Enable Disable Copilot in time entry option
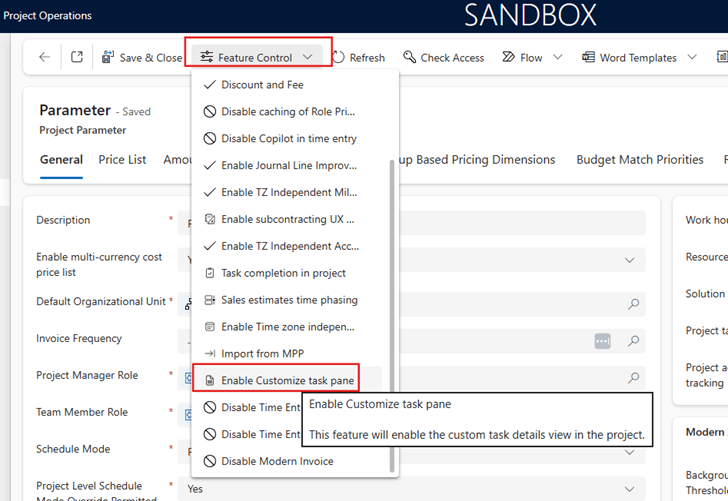The width and height of the screenshot is (728, 501). pyautogui.click(x=288, y=139)
